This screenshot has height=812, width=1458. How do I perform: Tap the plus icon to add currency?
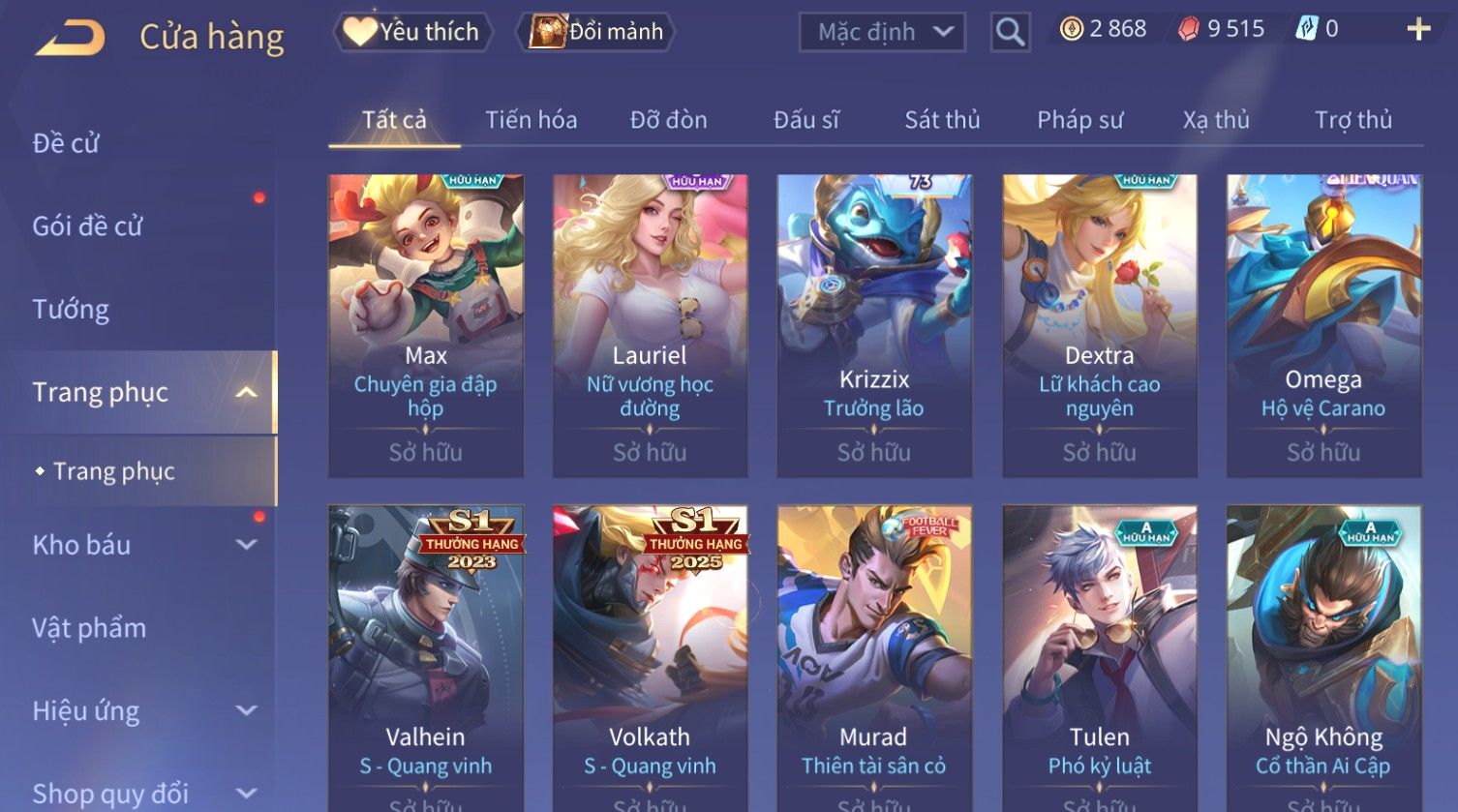(1418, 29)
